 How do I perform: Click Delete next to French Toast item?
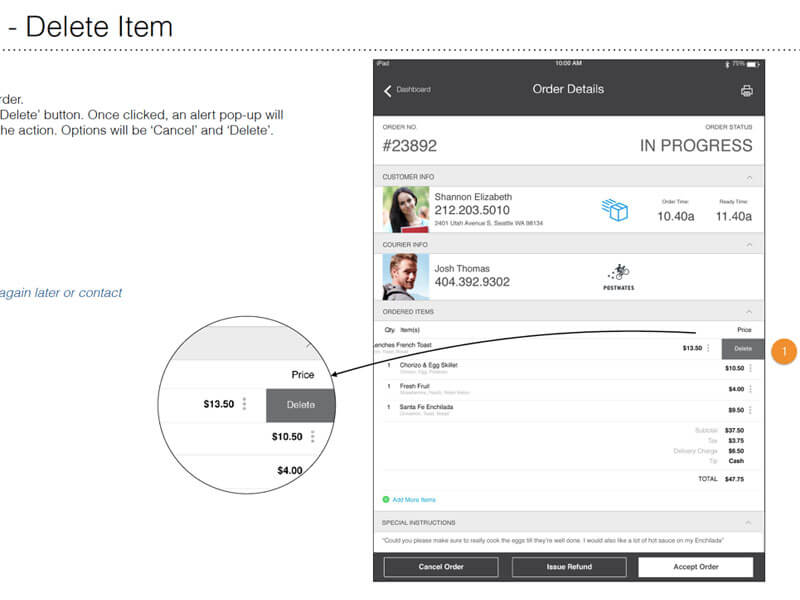click(741, 347)
